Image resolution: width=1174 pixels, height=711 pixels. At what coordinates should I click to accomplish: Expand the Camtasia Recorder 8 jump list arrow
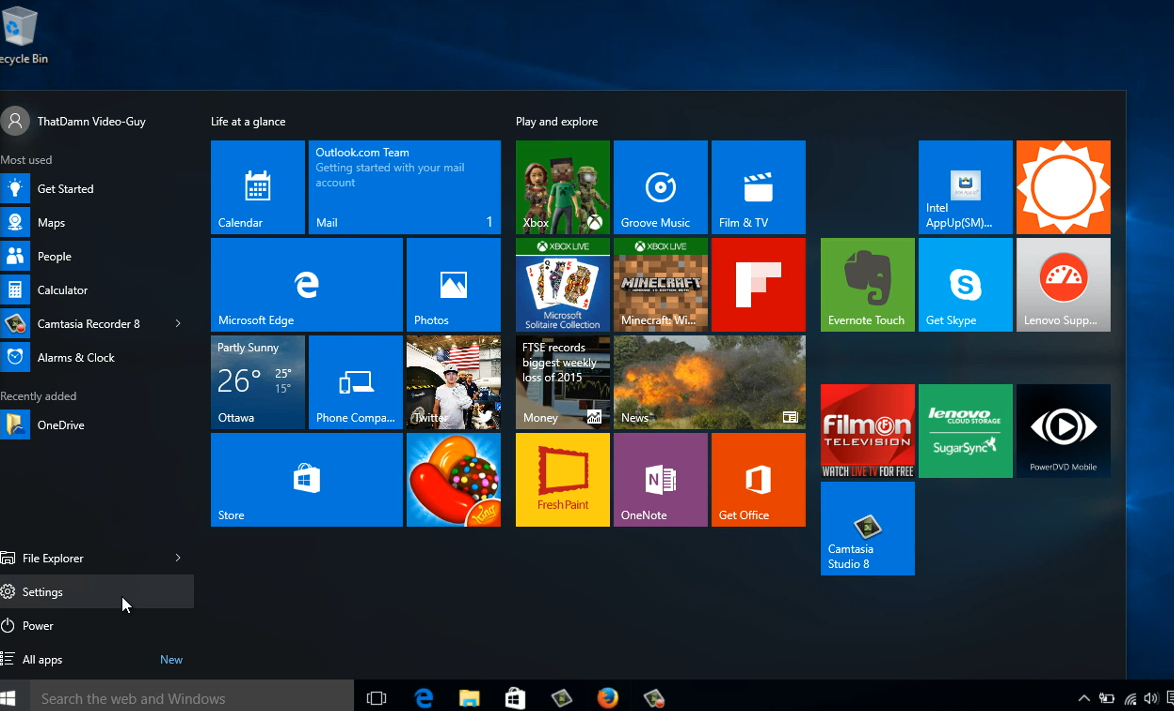tap(178, 324)
